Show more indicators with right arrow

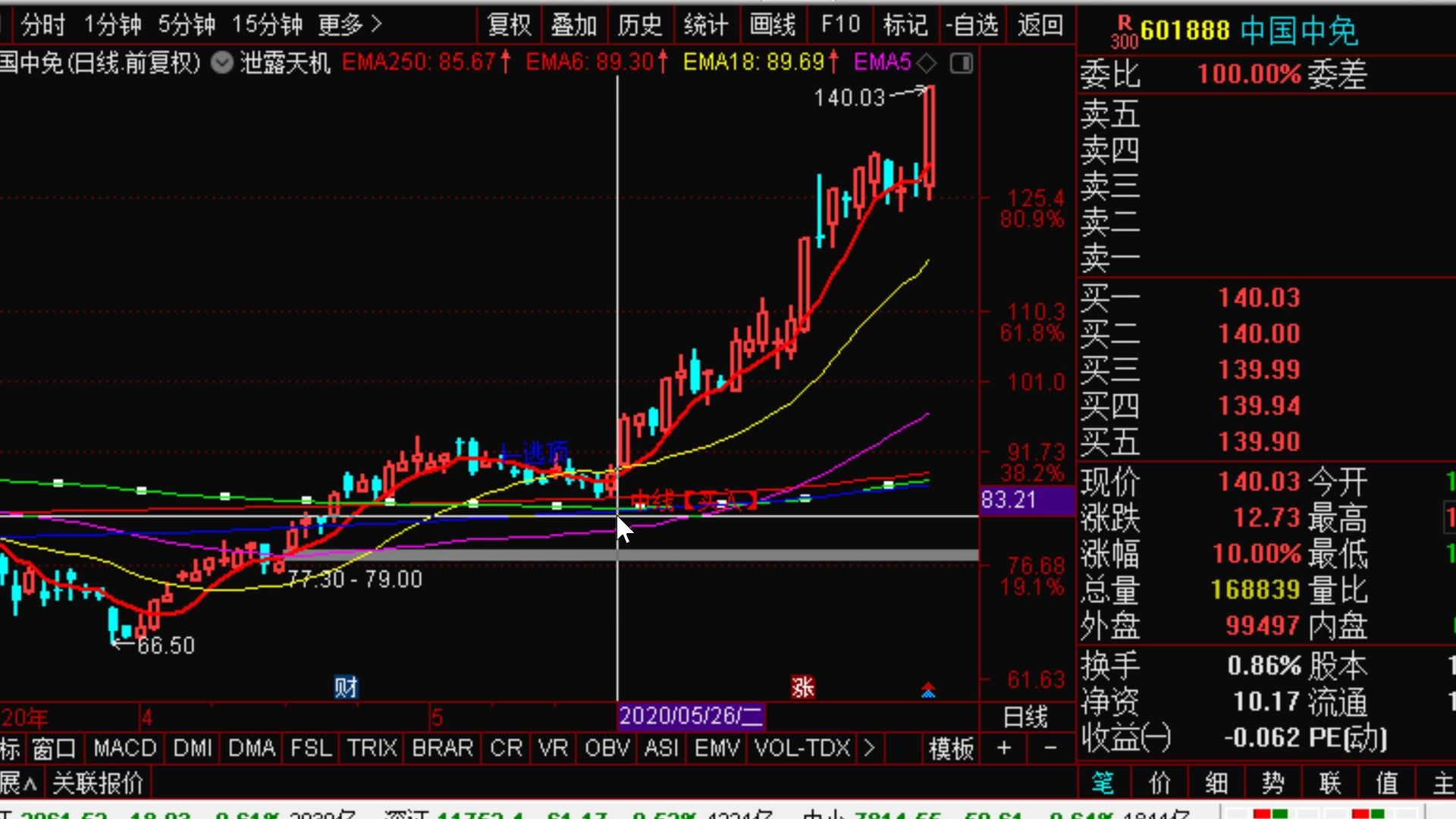869,748
